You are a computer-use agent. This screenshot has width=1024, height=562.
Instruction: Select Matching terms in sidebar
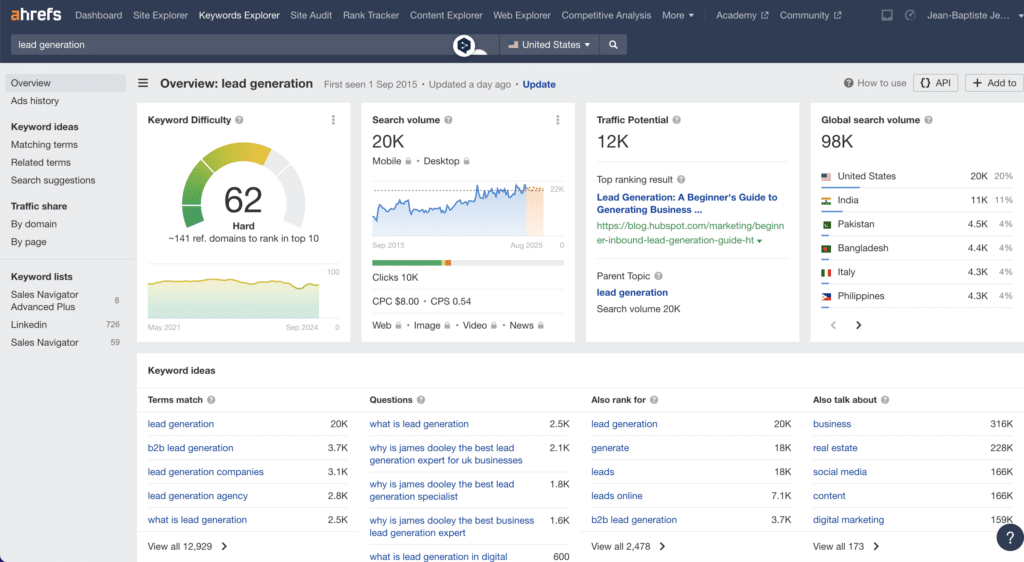pos(44,144)
